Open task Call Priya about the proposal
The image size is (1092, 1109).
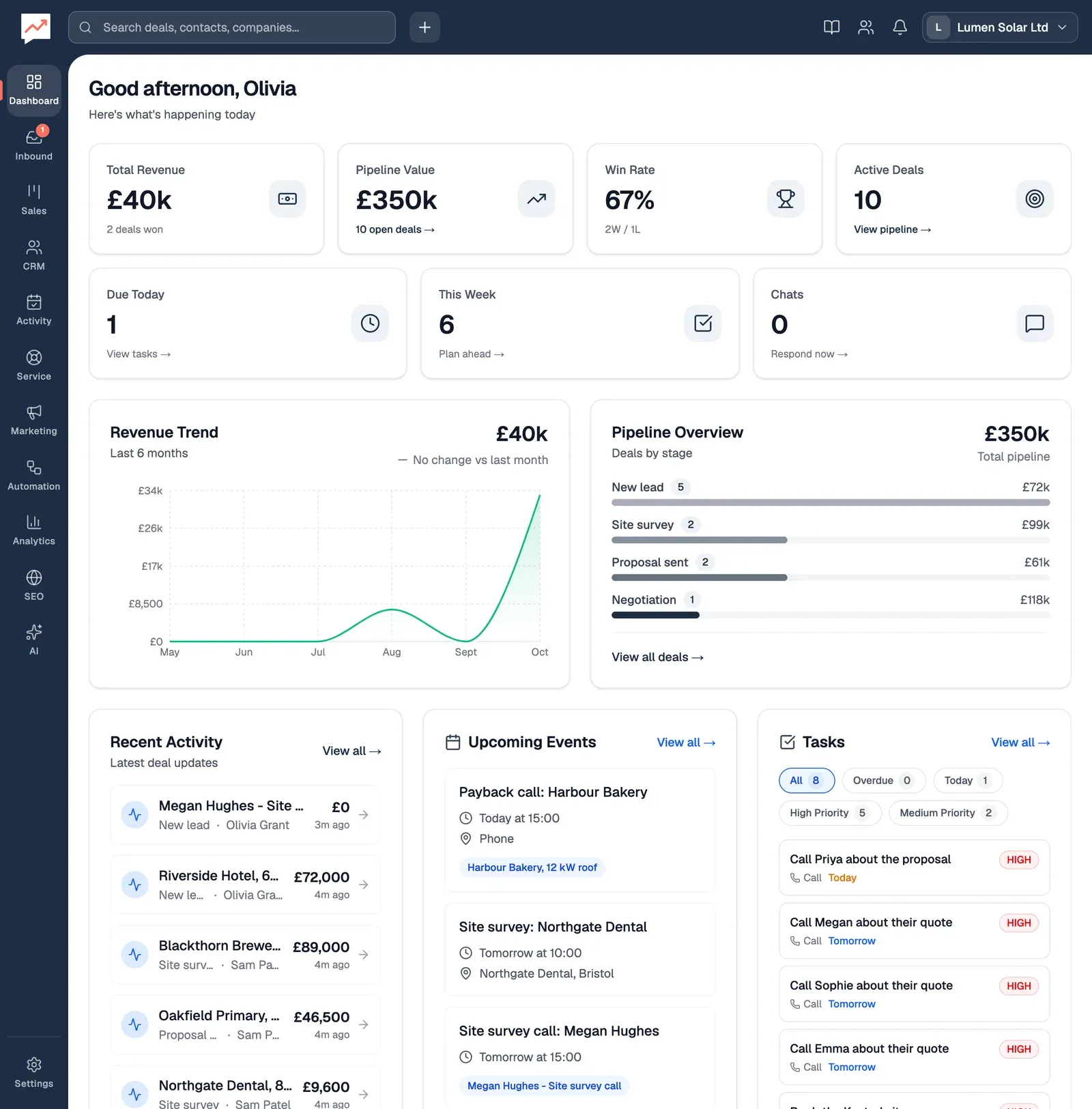point(914,867)
